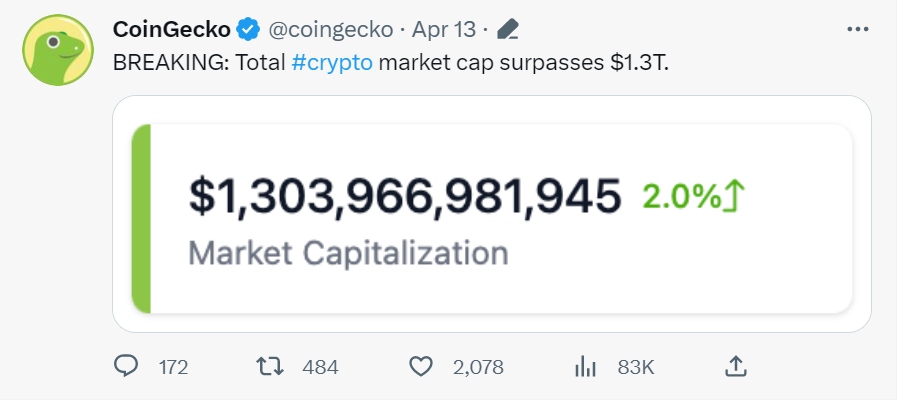
Task: Click the CoinGecko display name
Action: 174,29
